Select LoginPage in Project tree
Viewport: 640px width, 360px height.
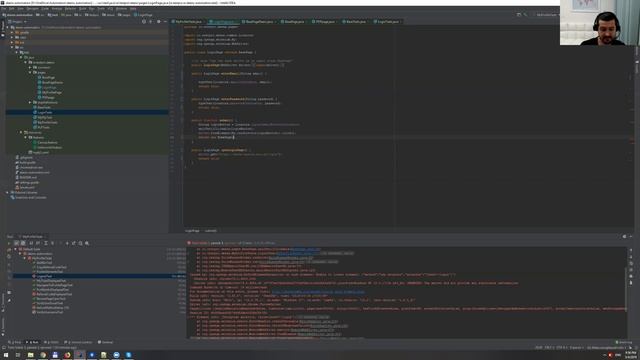49,87
